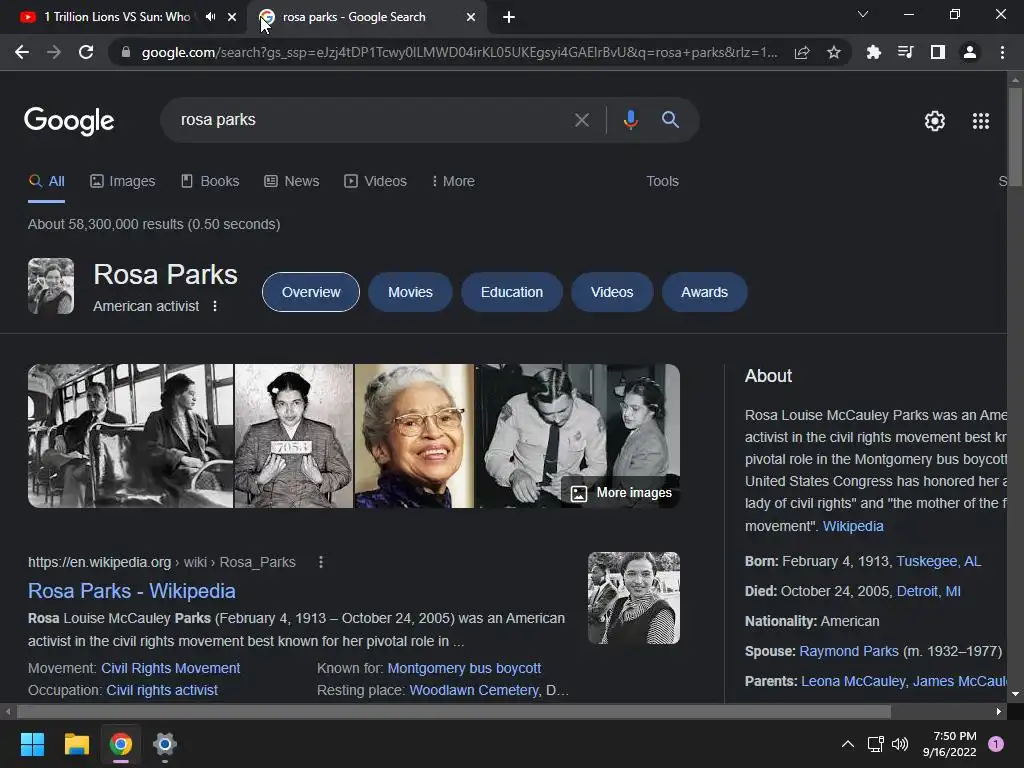Open the tab search dropdown arrow
This screenshot has height=768, width=1024.
pyautogui.click(x=863, y=14)
